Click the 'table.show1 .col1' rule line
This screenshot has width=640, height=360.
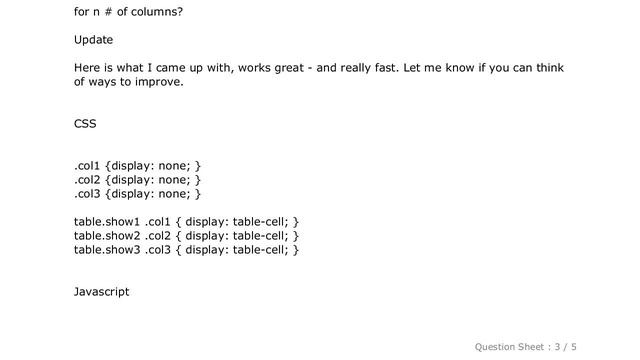tap(186, 222)
